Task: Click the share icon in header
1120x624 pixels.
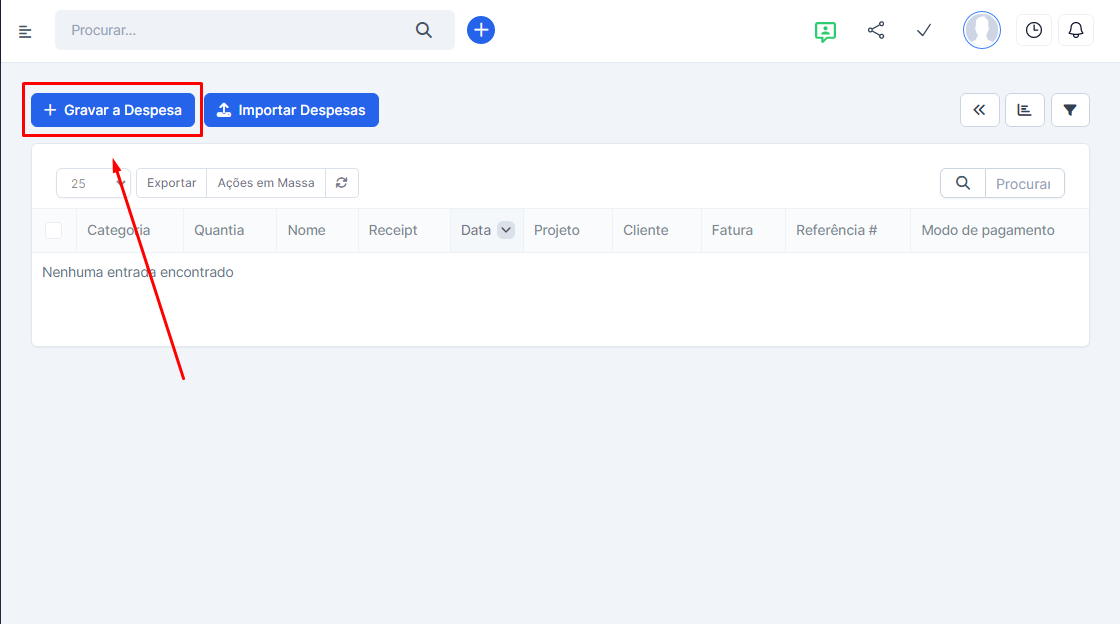Action: pos(876,30)
